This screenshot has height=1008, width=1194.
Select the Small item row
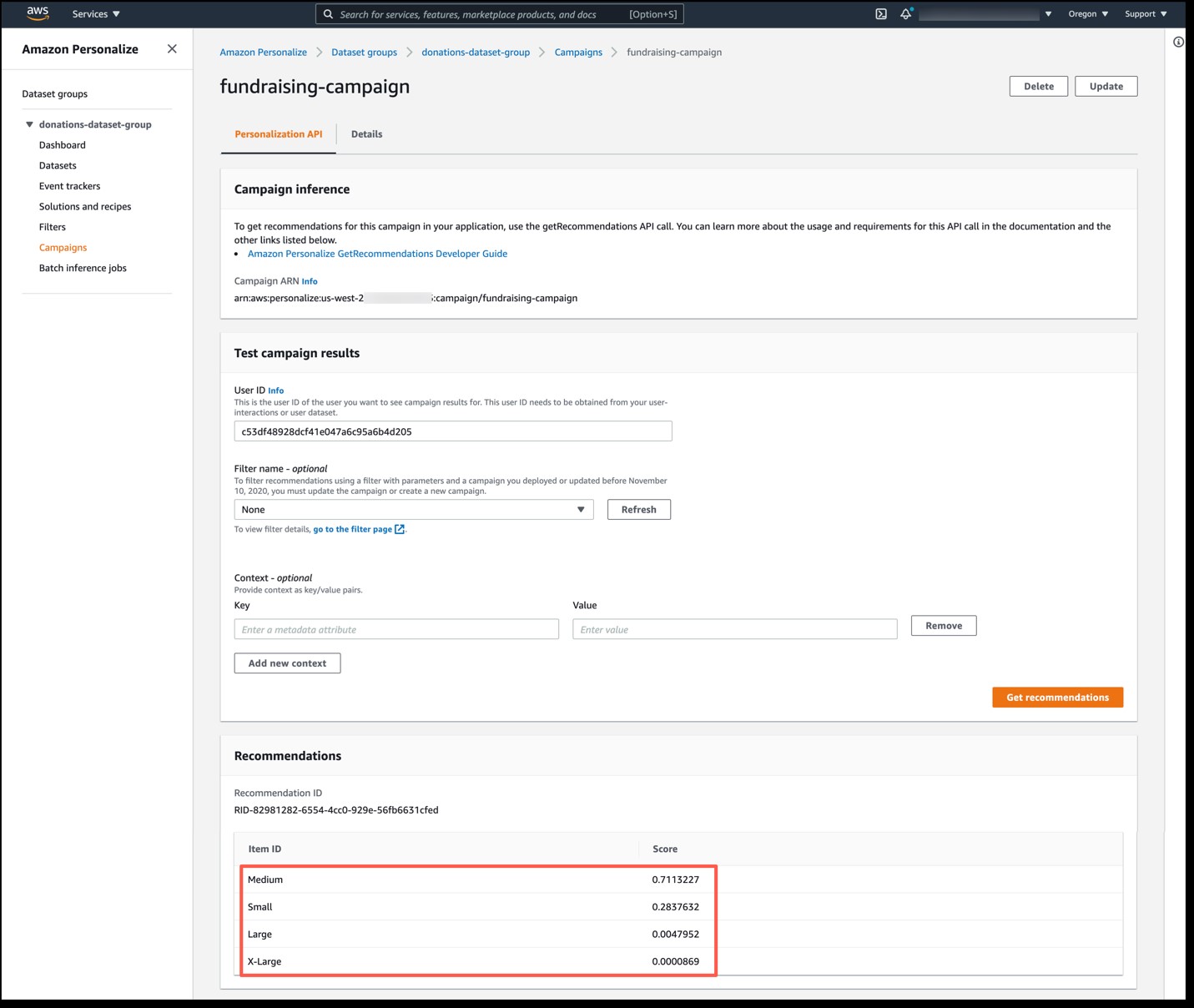click(678, 907)
